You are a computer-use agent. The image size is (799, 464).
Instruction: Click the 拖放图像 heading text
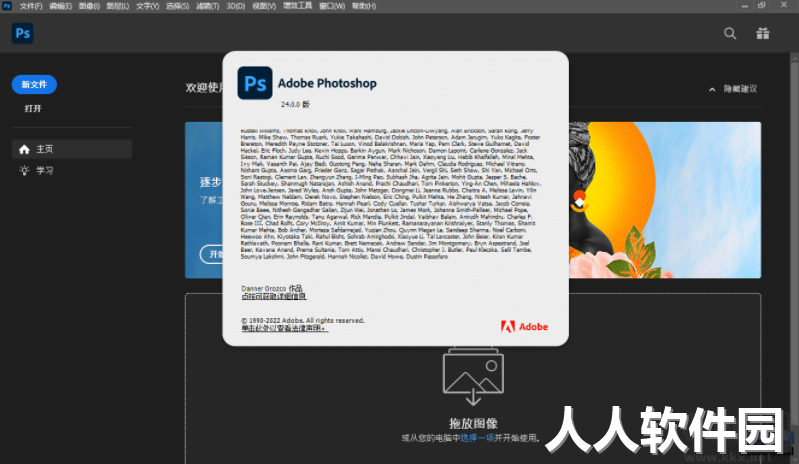[473, 423]
